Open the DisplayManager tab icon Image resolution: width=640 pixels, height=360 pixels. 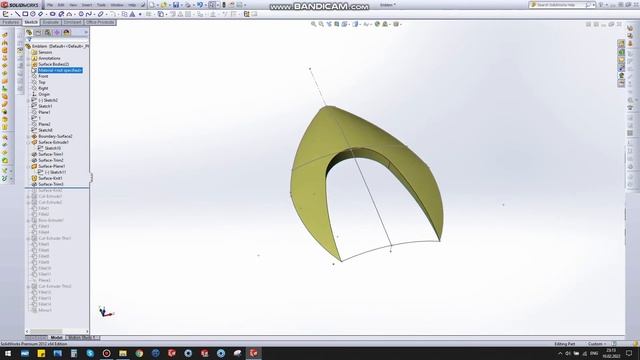67,33
